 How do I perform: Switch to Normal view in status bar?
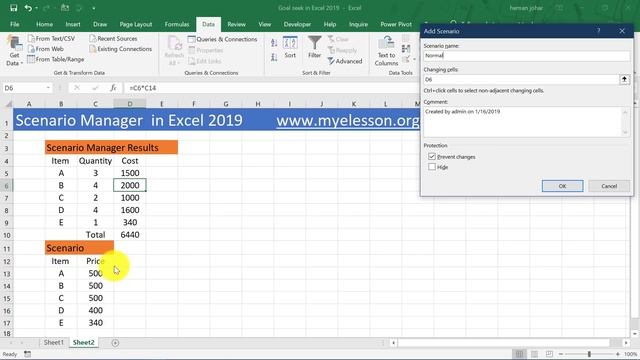tap(519, 354)
